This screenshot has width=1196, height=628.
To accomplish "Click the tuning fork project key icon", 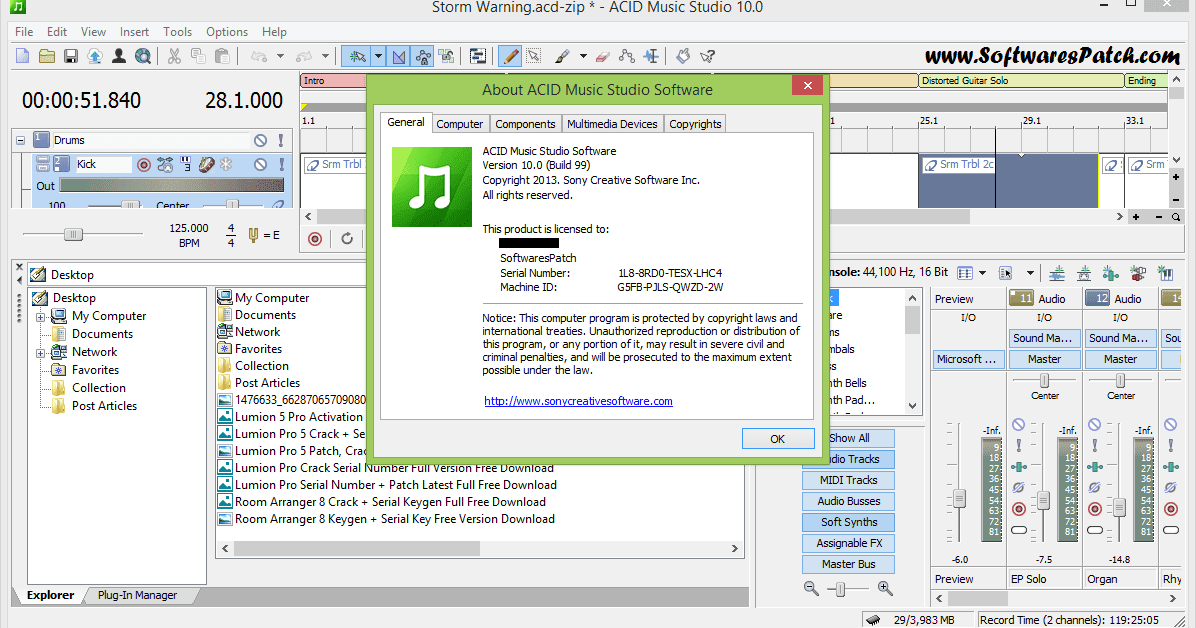I will [x=253, y=235].
